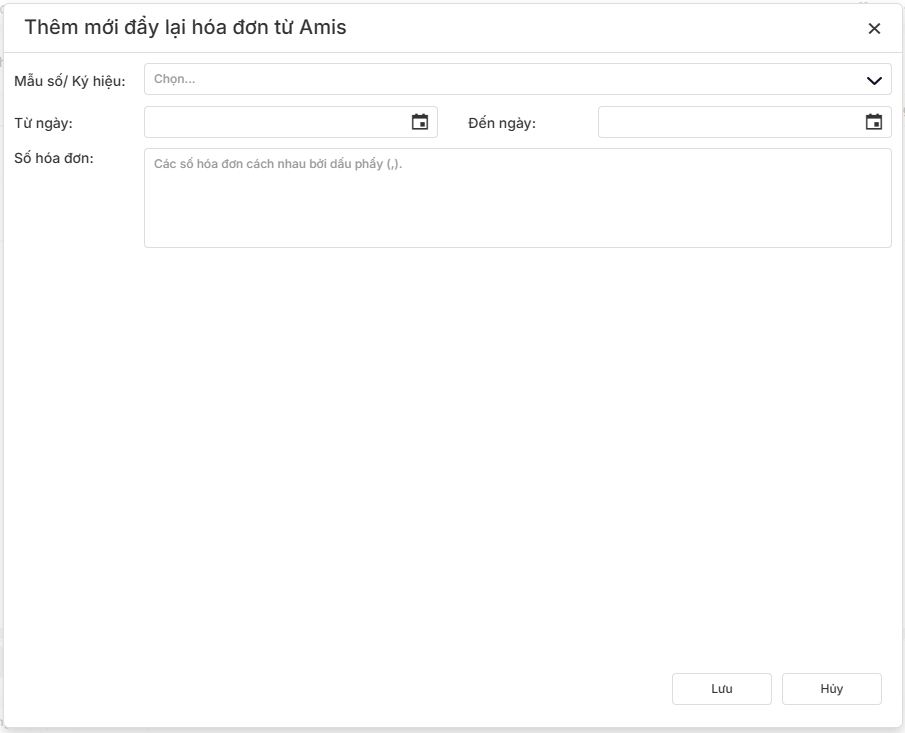The width and height of the screenshot is (905, 733).
Task: Click the 'Đến ngày:' label
Action: (x=502, y=123)
